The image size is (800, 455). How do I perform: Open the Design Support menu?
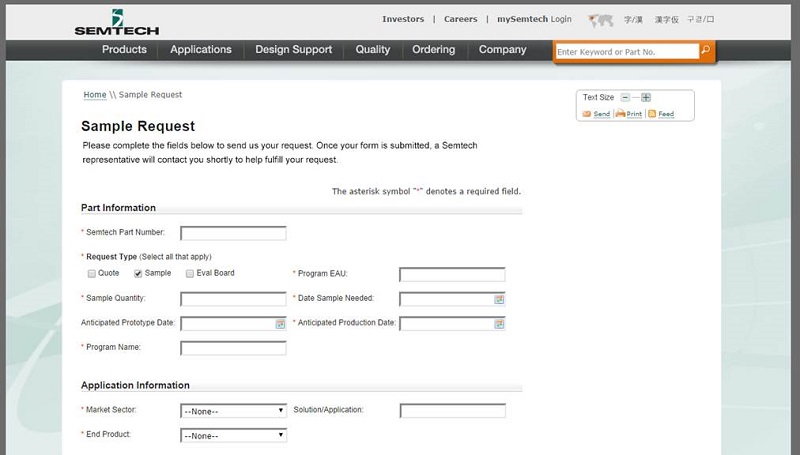pyautogui.click(x=293, y=49)
